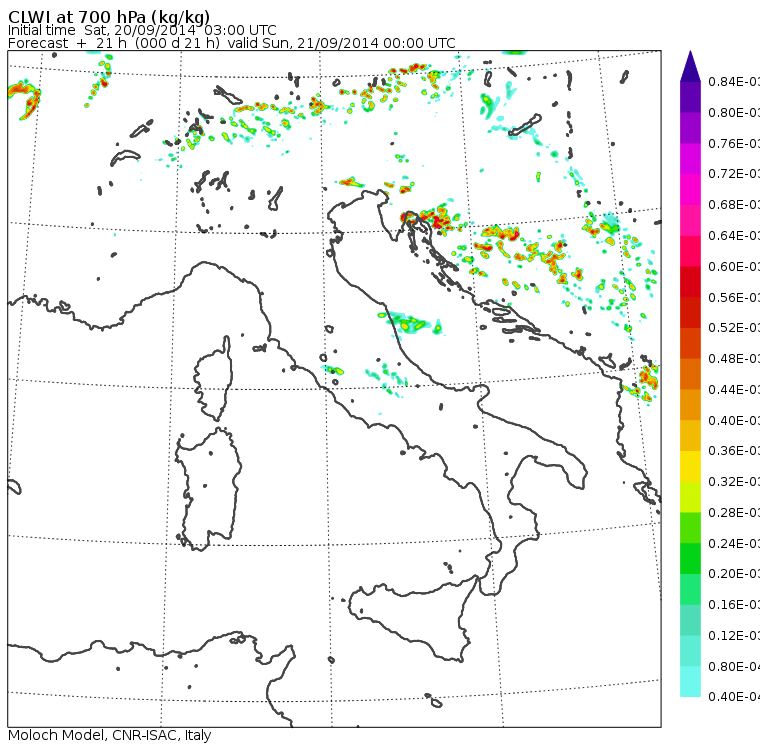
Task: Choose the red band between 0.56E-03 and 0.60E-03
Action: coord(690,282)
